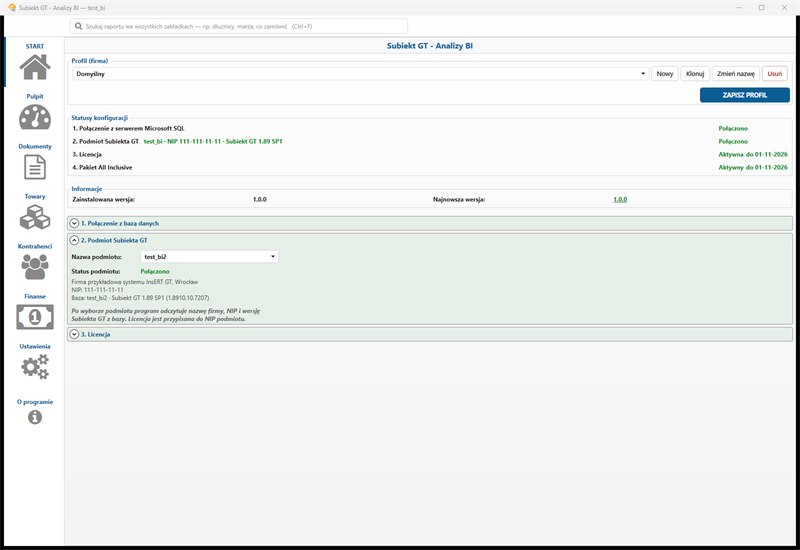Viewport: 800px width, 550px height.
Task: Click the Subiekt GT app icon in title bar
Action: 12,8
